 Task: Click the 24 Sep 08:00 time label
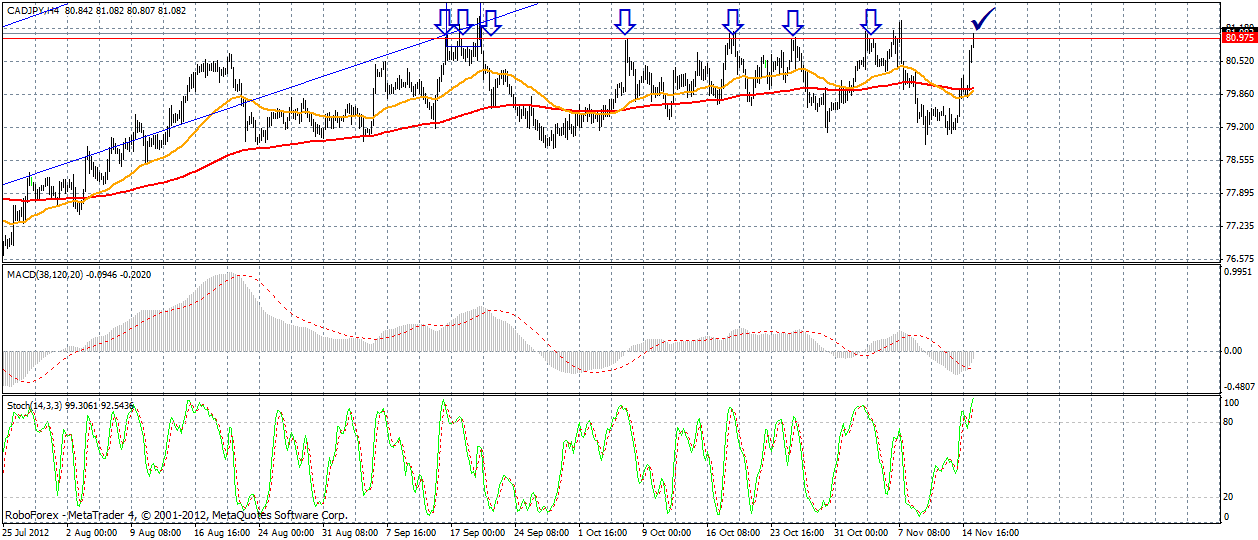click(542, 533)
